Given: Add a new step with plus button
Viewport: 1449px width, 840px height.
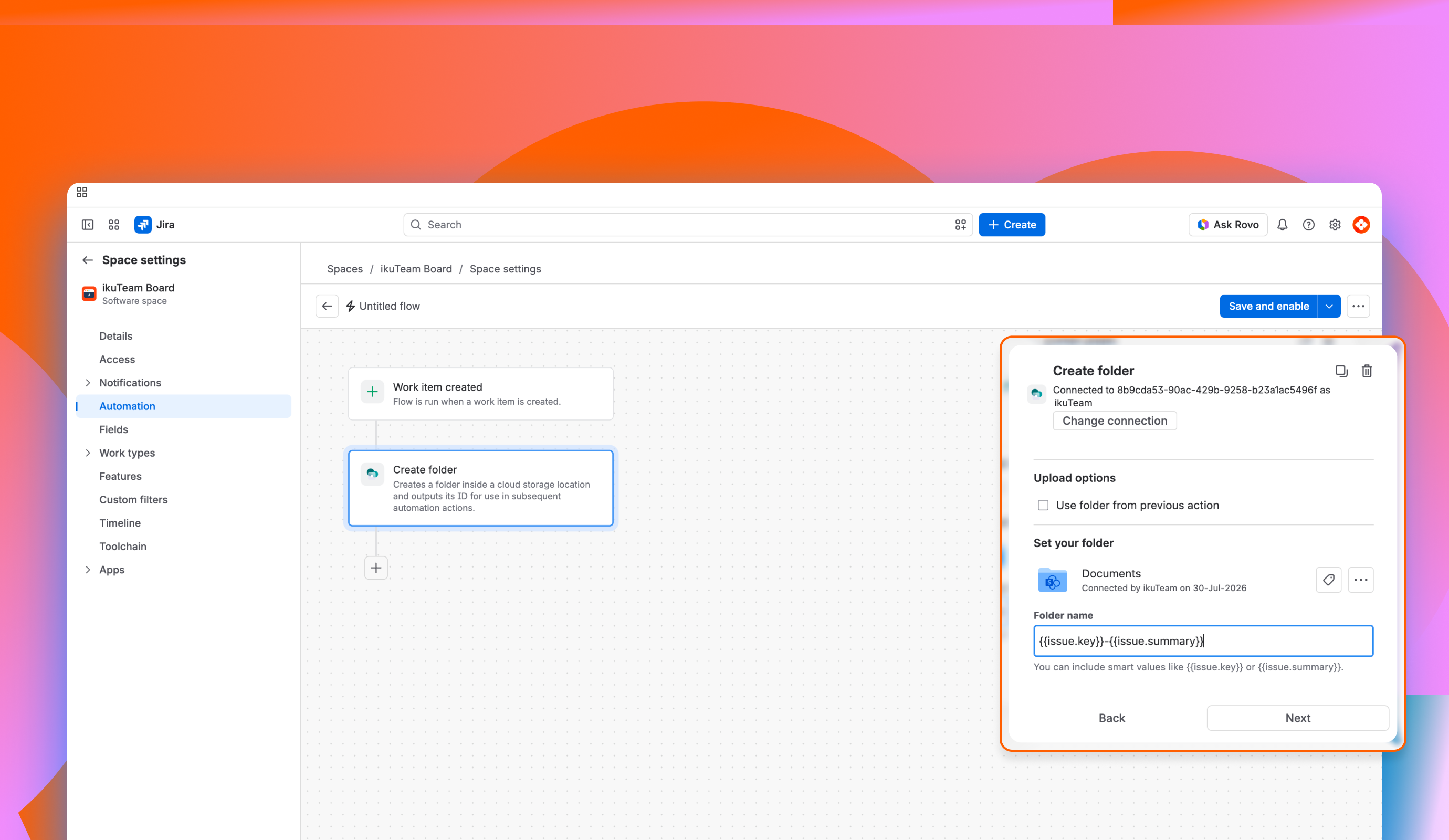Looking at the screenshot, I should coord(376,568).
